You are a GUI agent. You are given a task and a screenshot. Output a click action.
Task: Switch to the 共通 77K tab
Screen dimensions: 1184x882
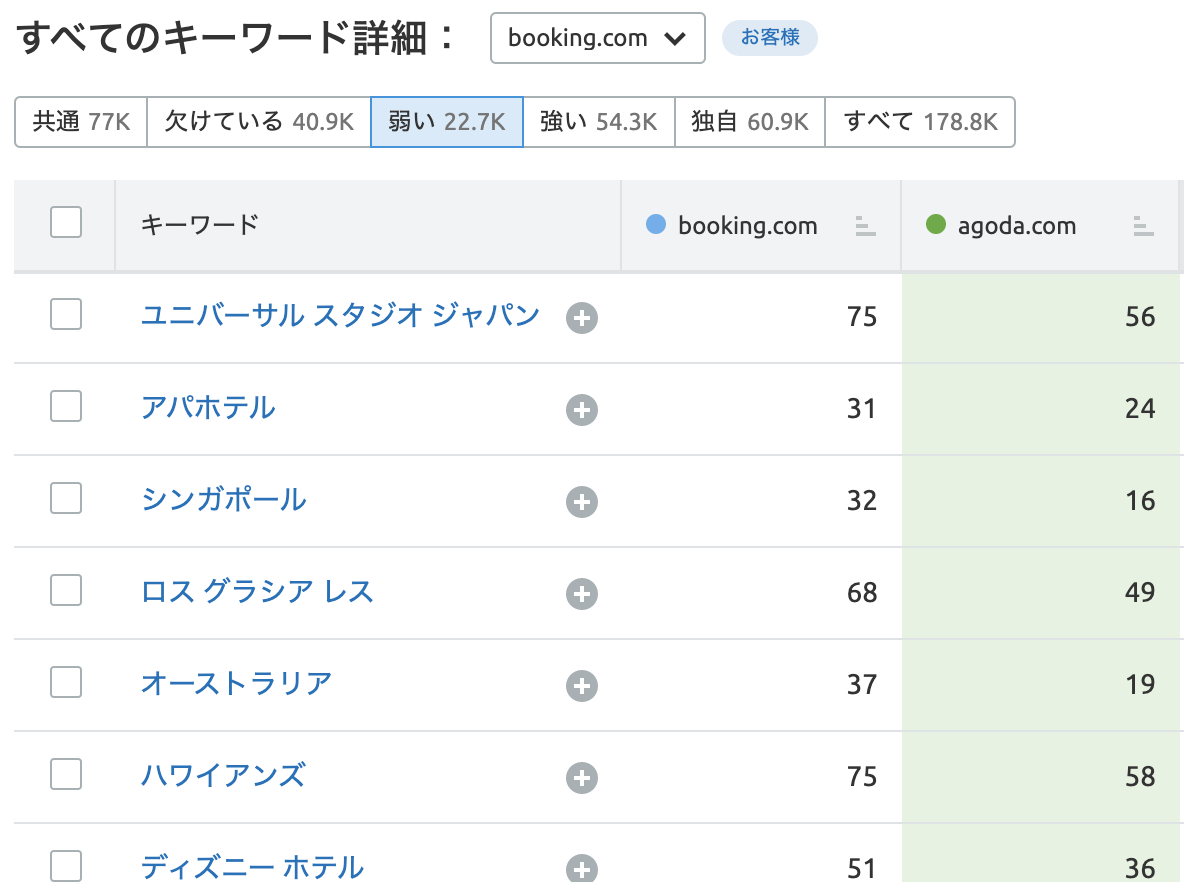81,122
